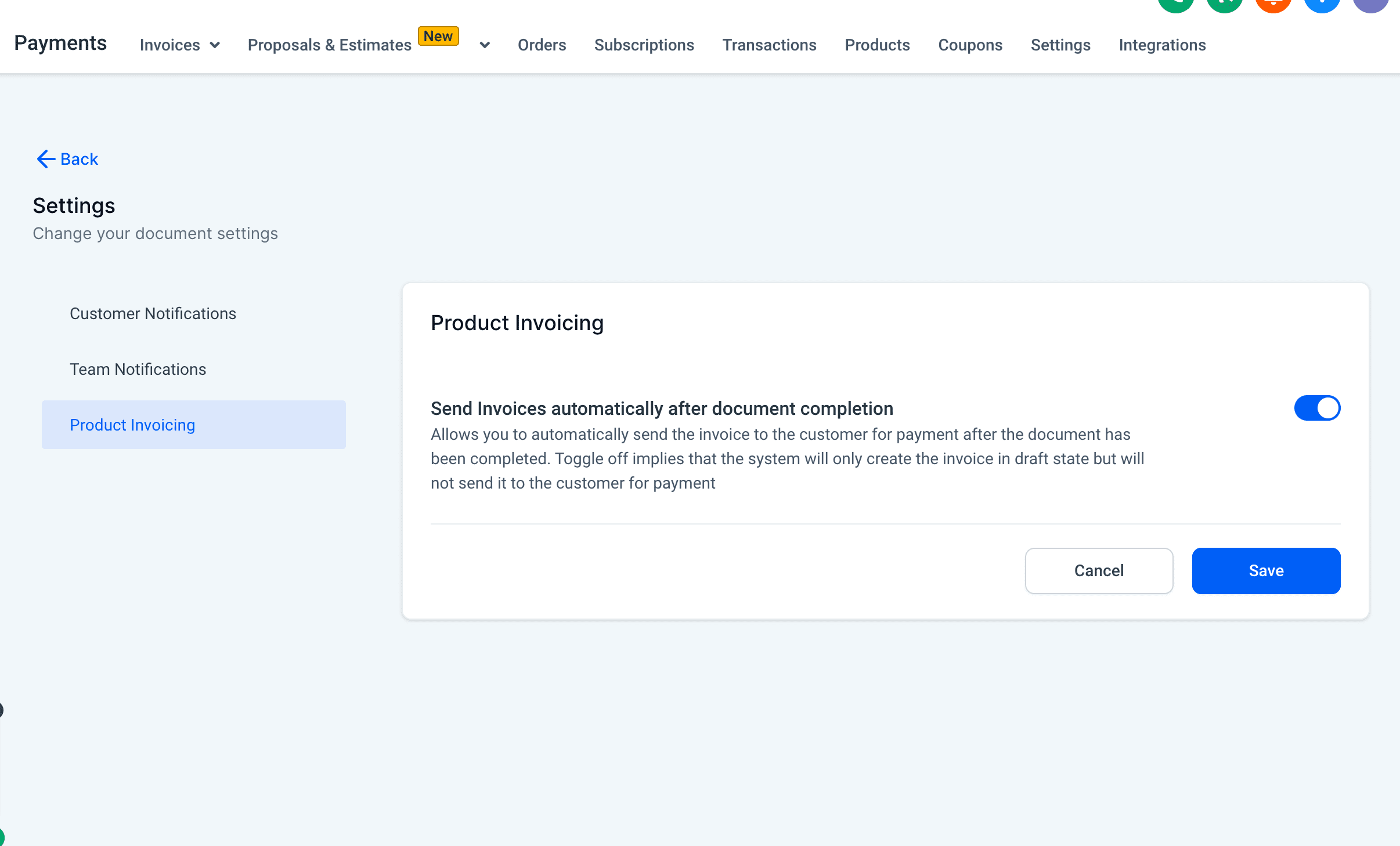1400x846 pixels.
Task: Open the Products tab
Action: (x=877, y=45)
